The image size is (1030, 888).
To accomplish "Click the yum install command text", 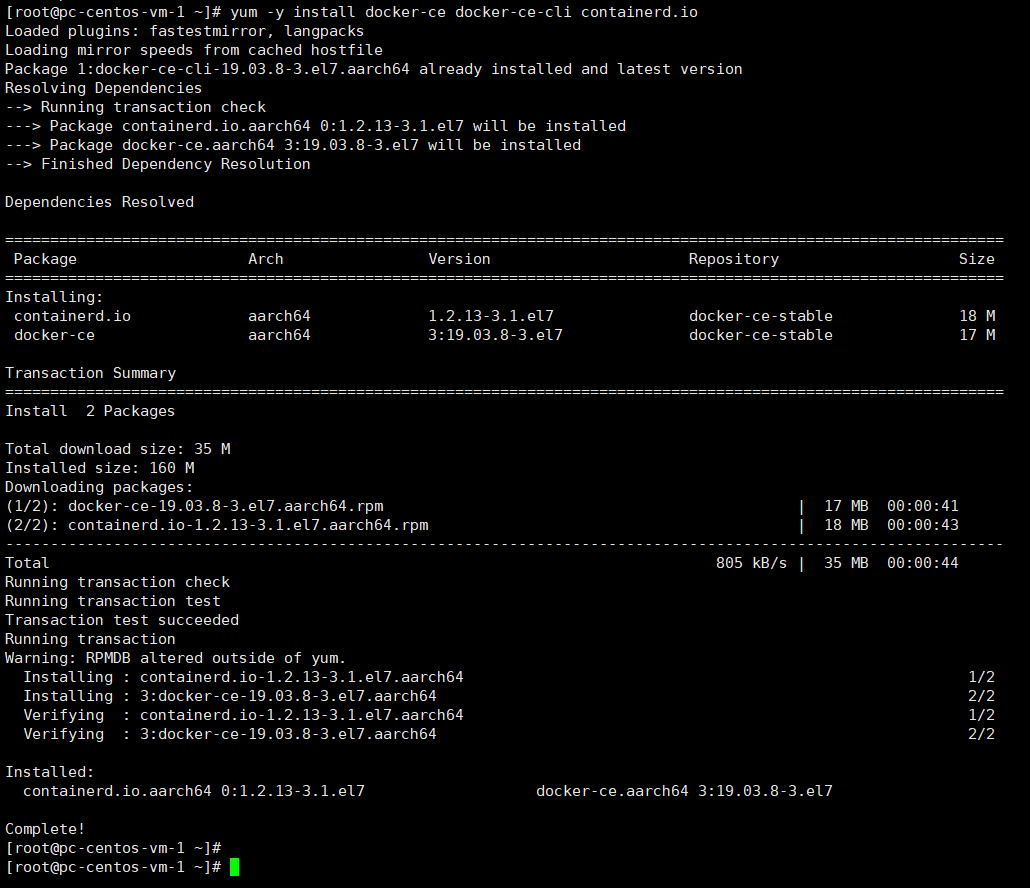I will [x=464, y=12].
